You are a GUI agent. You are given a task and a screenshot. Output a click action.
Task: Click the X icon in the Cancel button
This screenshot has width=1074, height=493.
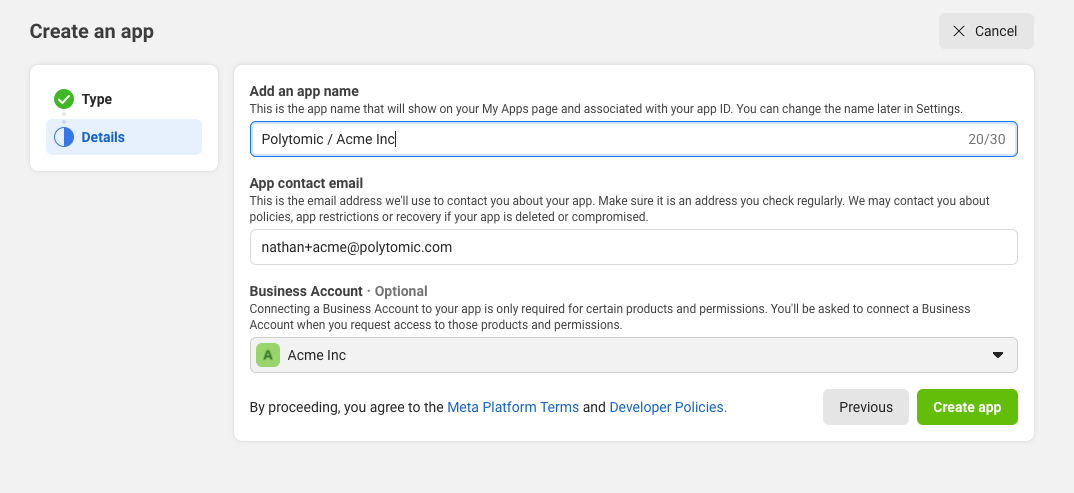[959, 31]
